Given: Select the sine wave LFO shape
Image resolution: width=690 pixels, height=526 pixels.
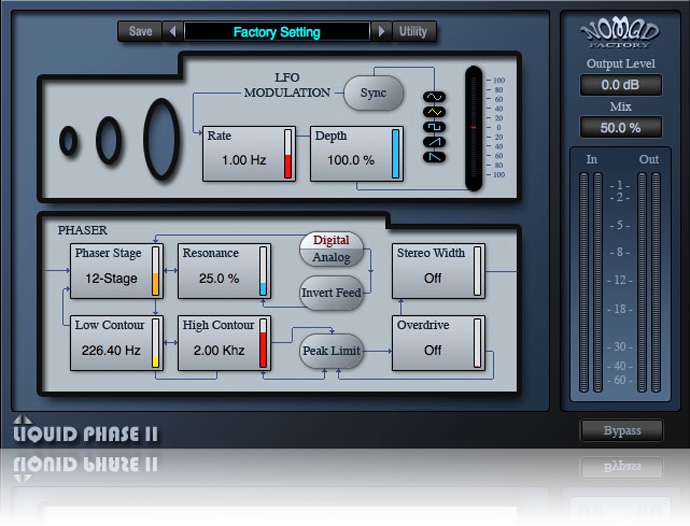Looking at the screenshot, I should (435, 97).
